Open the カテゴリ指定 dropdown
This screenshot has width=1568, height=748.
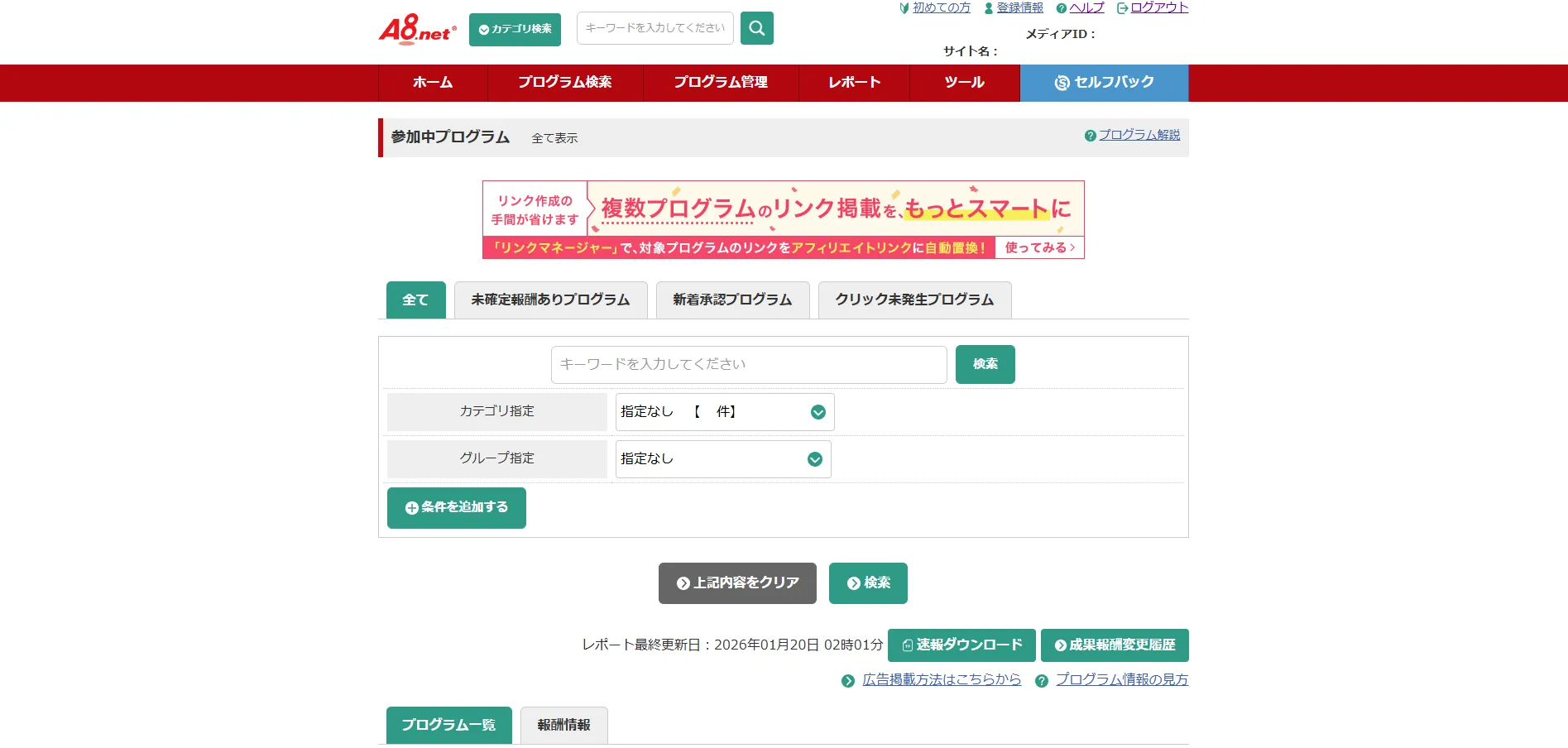(725, 412)
